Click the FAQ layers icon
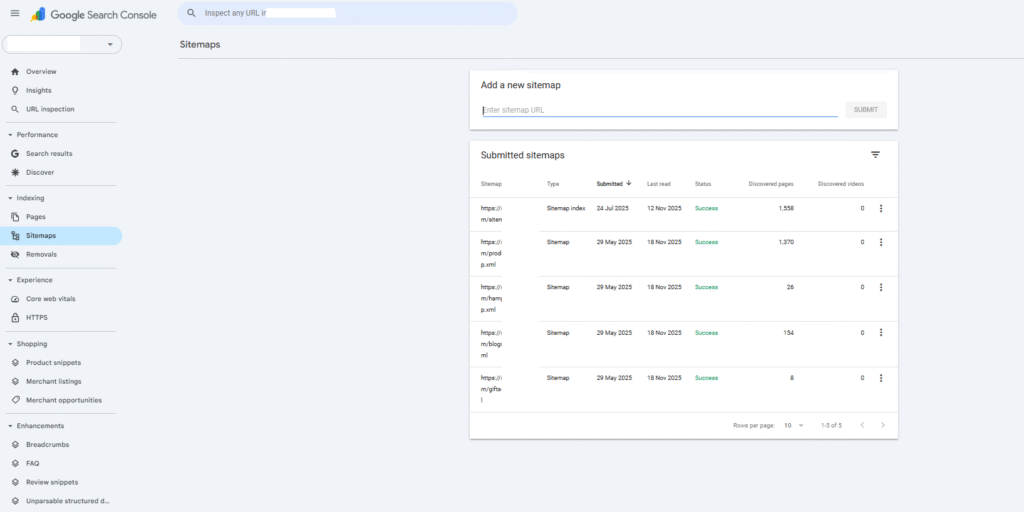The image size is (1024, 512). coord(15,464)
